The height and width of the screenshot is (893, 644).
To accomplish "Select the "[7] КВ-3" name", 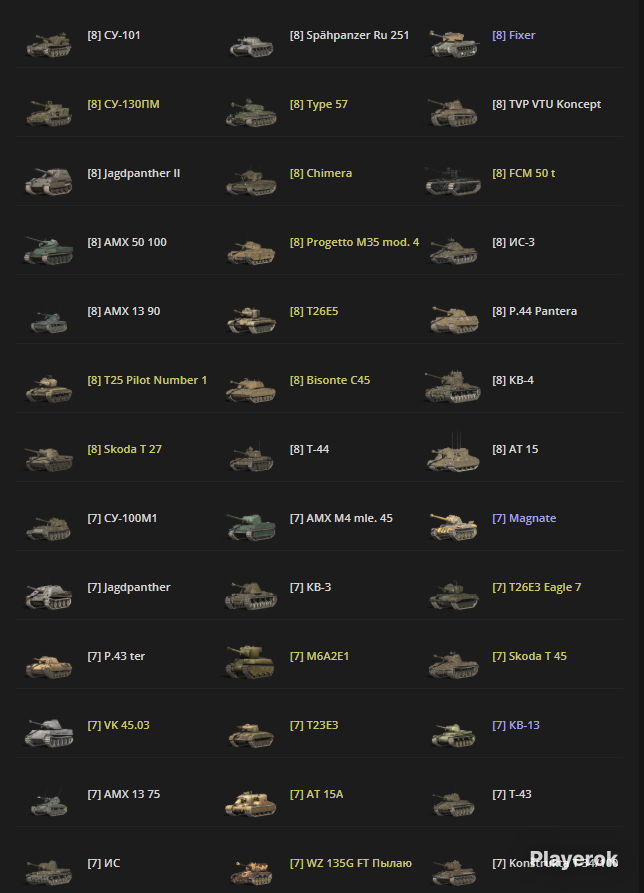I will [x=310, y=587].
